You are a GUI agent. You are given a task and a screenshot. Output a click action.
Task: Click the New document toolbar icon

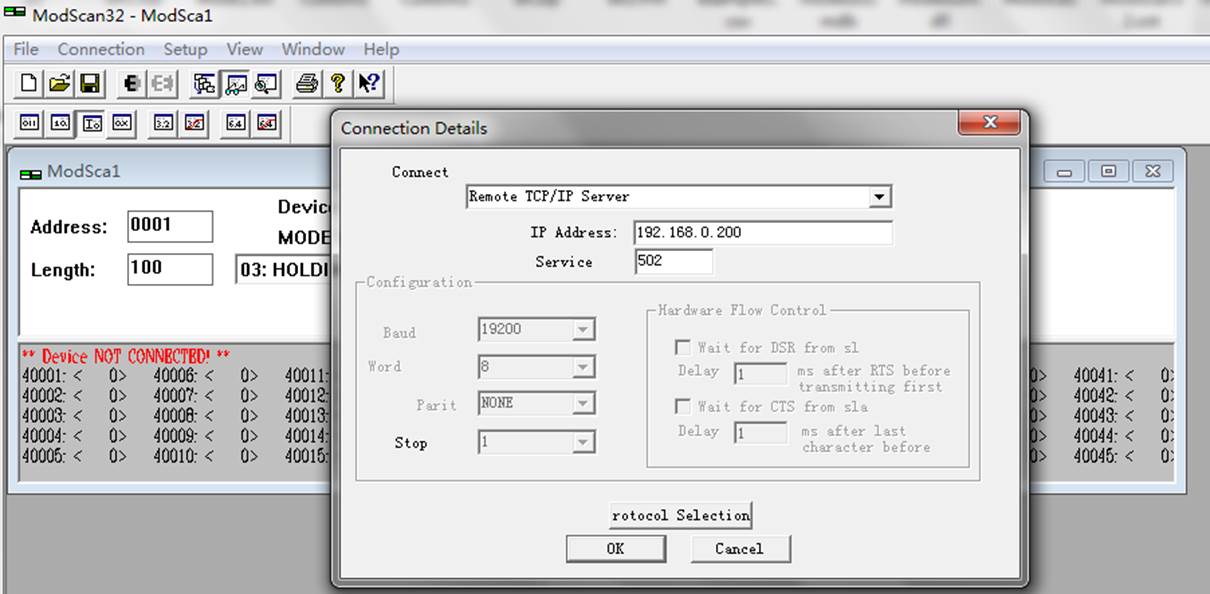(30, 84)
